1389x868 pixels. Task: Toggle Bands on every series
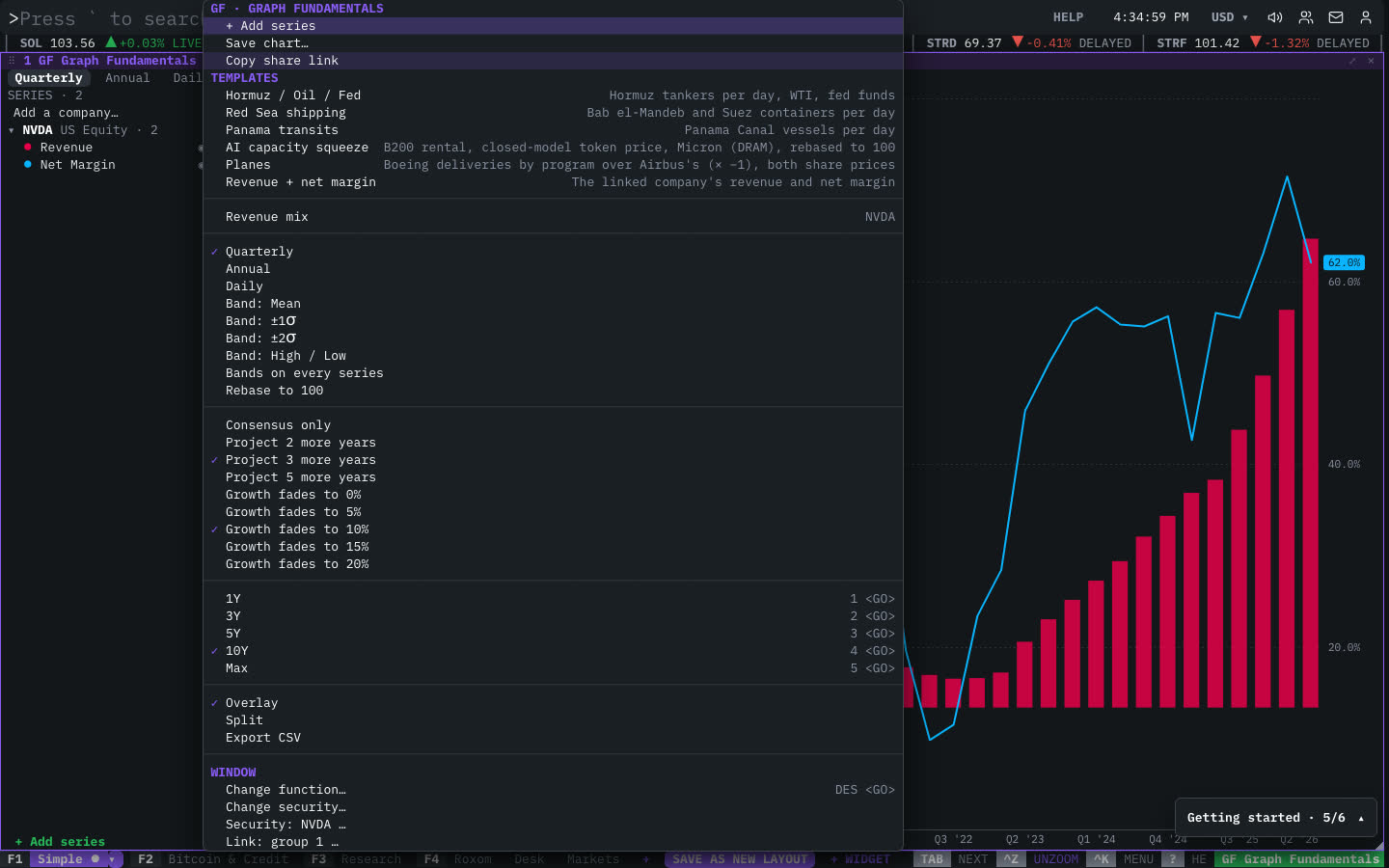[553, 373]
